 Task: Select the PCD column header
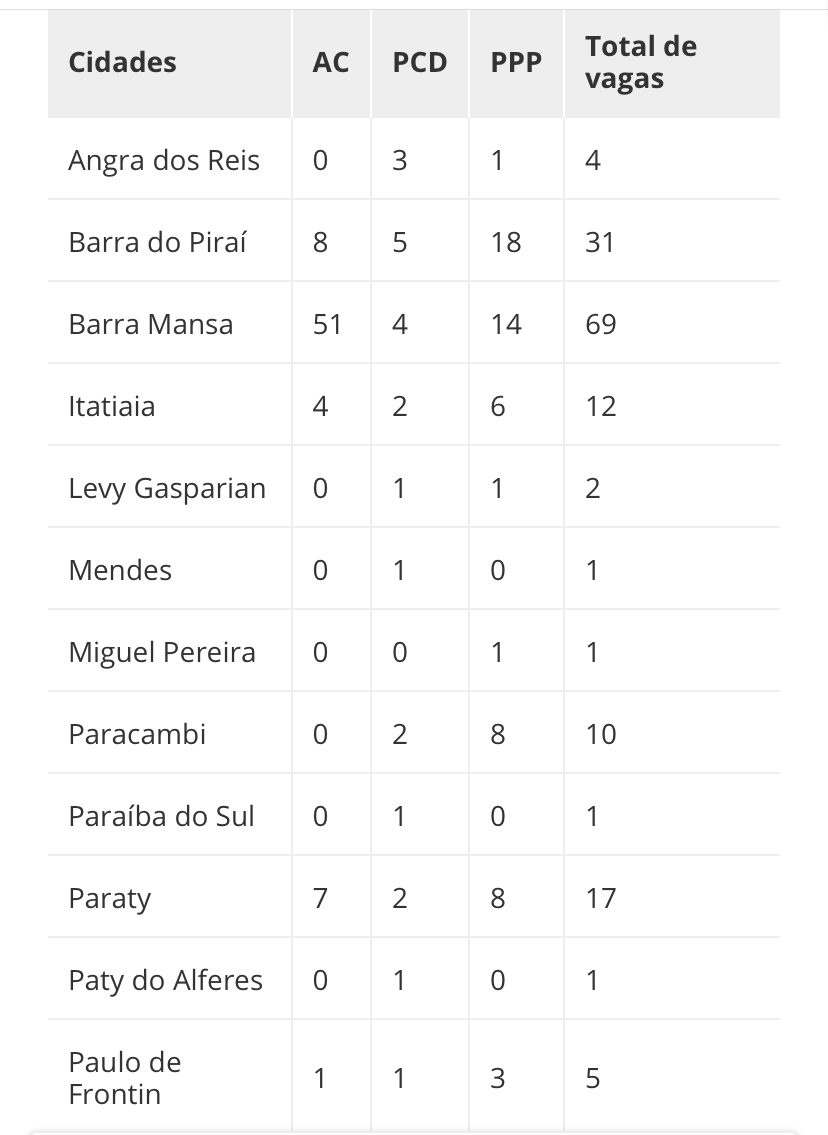click(419, 62)
